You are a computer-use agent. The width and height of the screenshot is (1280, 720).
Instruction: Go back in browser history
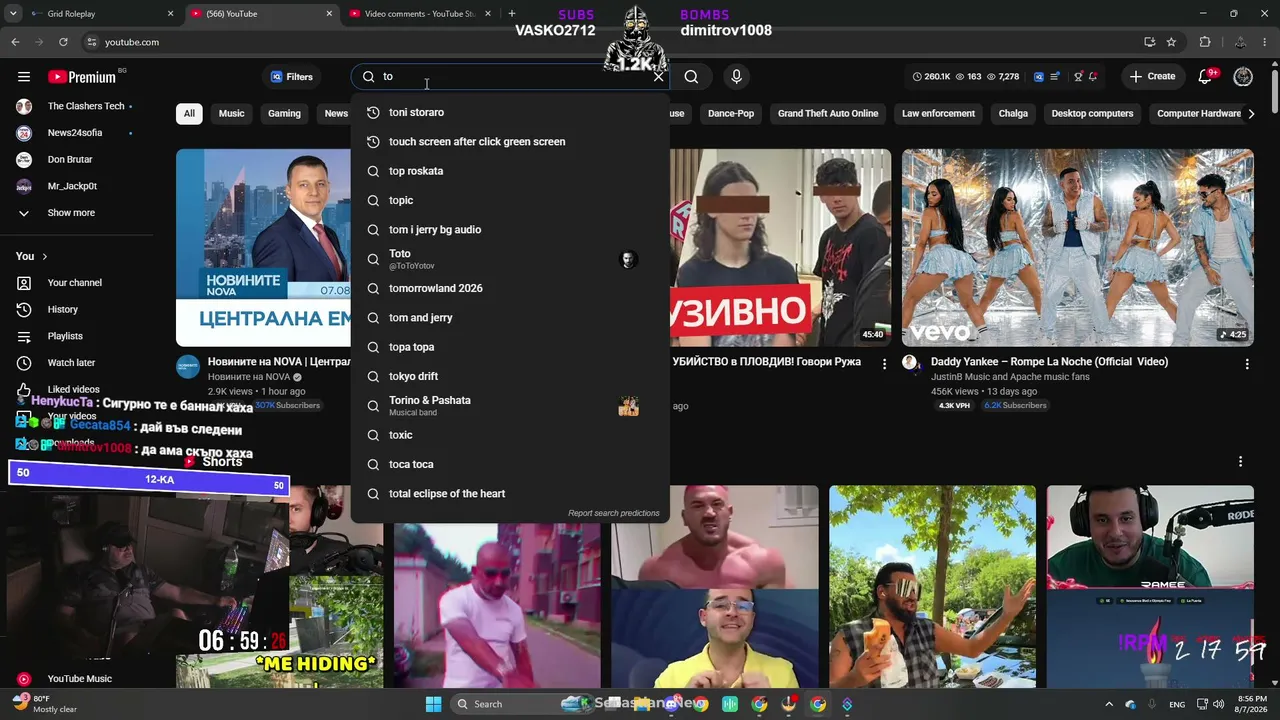(15, 42)
